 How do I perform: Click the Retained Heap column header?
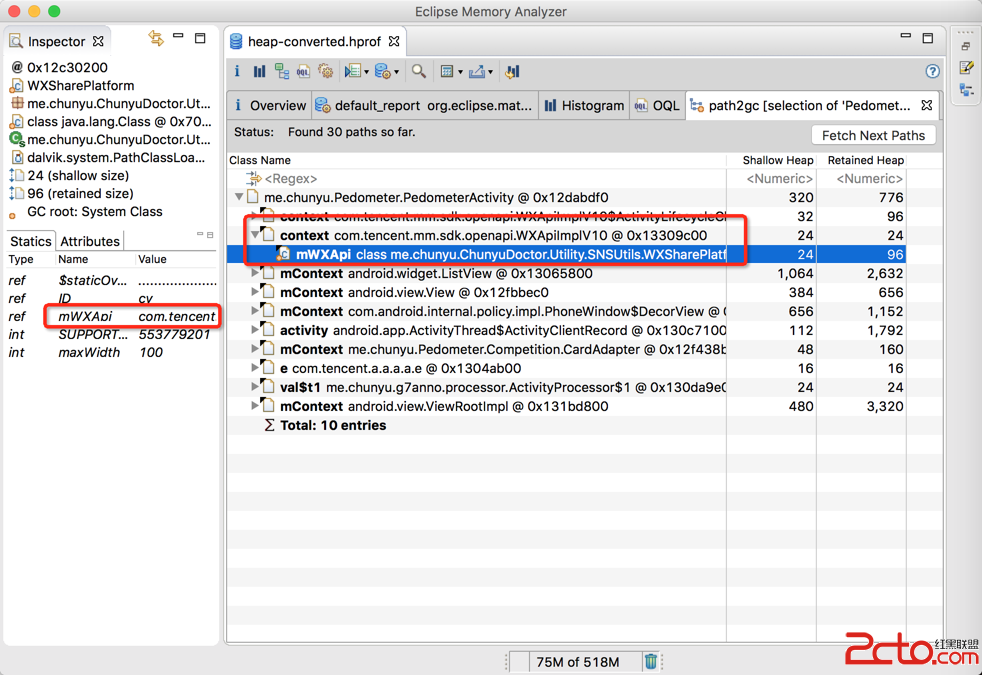coord(865,160)
